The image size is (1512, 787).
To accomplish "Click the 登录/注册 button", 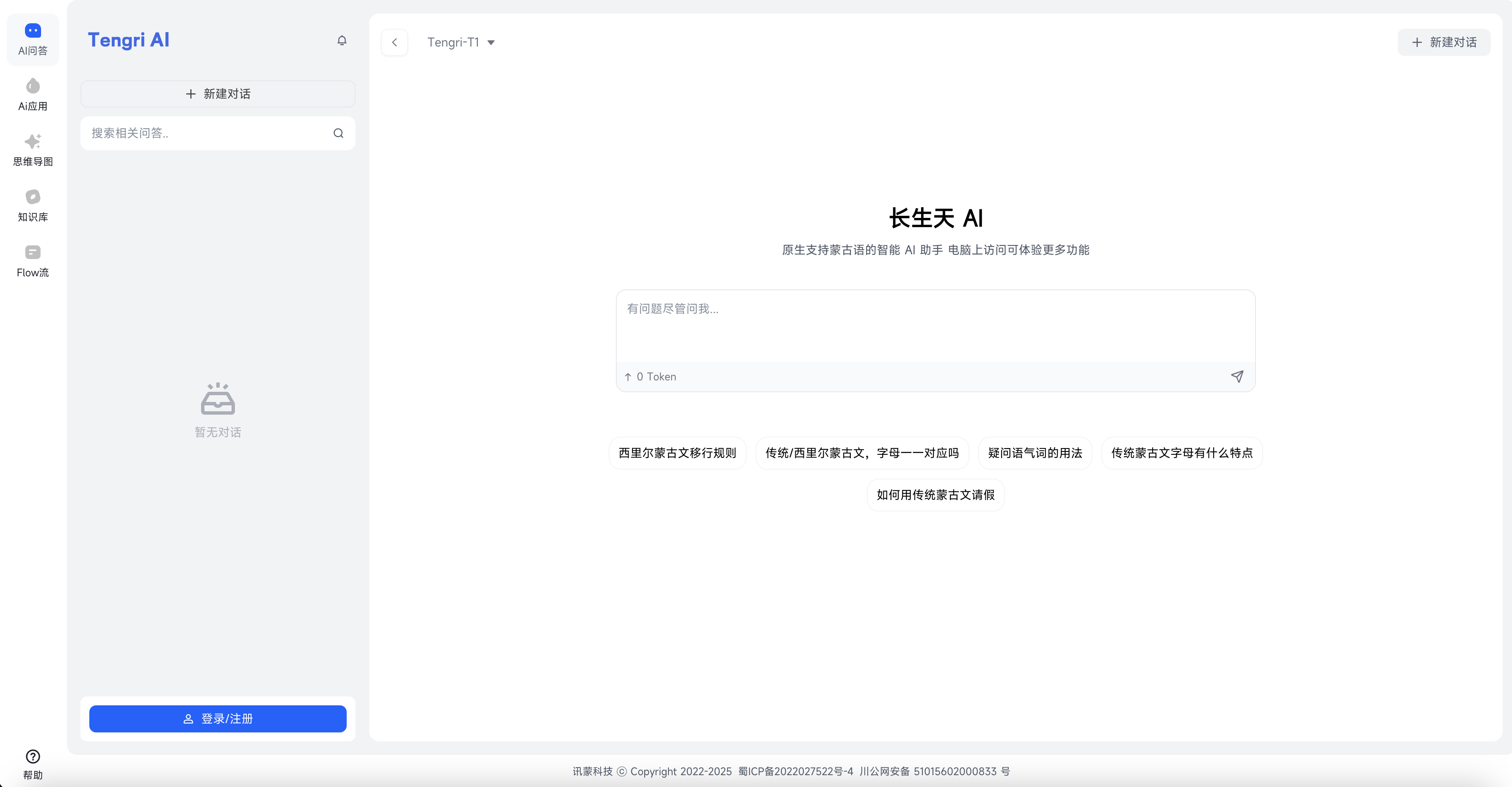I will (x=218, y=718).
